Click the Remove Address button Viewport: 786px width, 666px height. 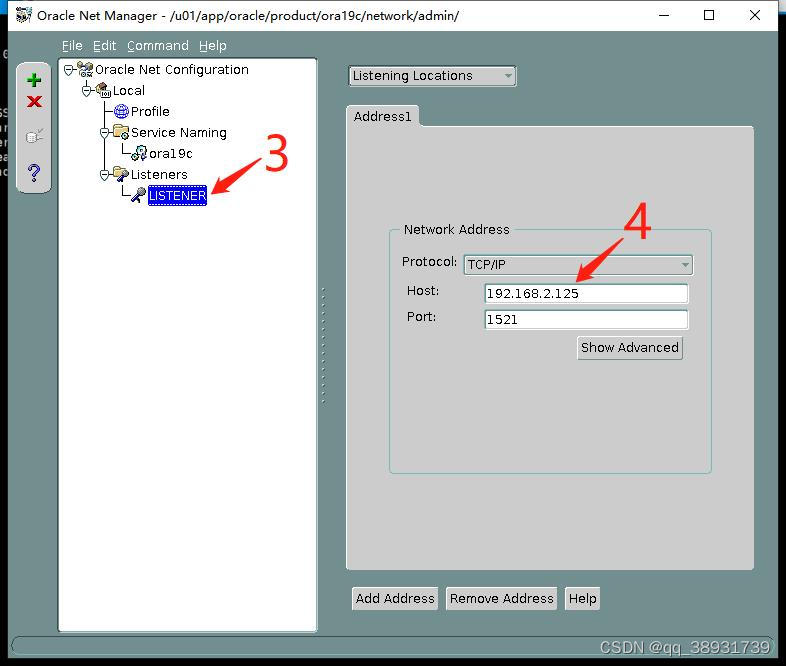click(501, 598)
